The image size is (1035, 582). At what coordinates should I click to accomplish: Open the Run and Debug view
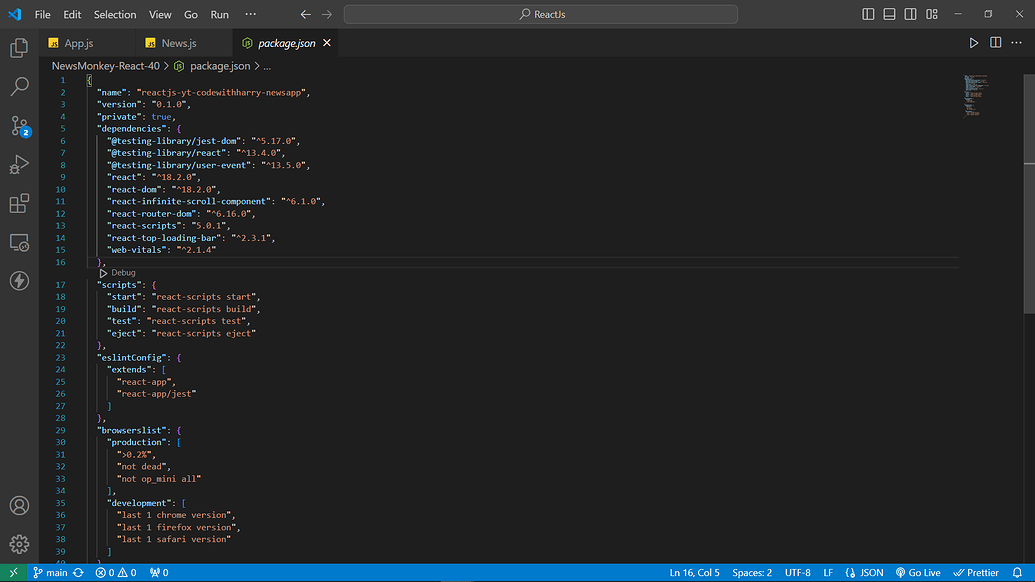coord(19,165)
